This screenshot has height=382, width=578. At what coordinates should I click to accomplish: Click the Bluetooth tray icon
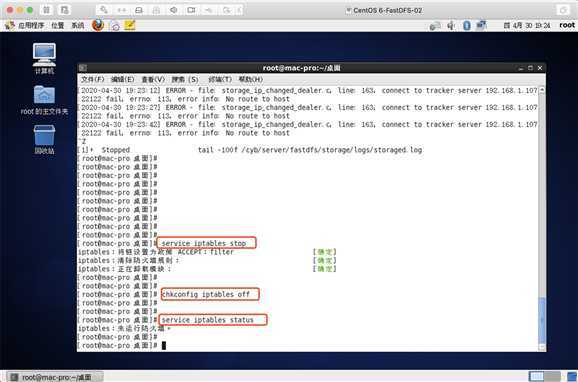click(x=466, y=25)
